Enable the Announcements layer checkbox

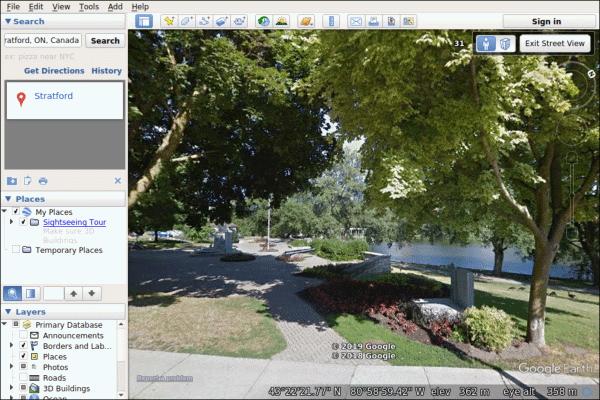(23, 335)
